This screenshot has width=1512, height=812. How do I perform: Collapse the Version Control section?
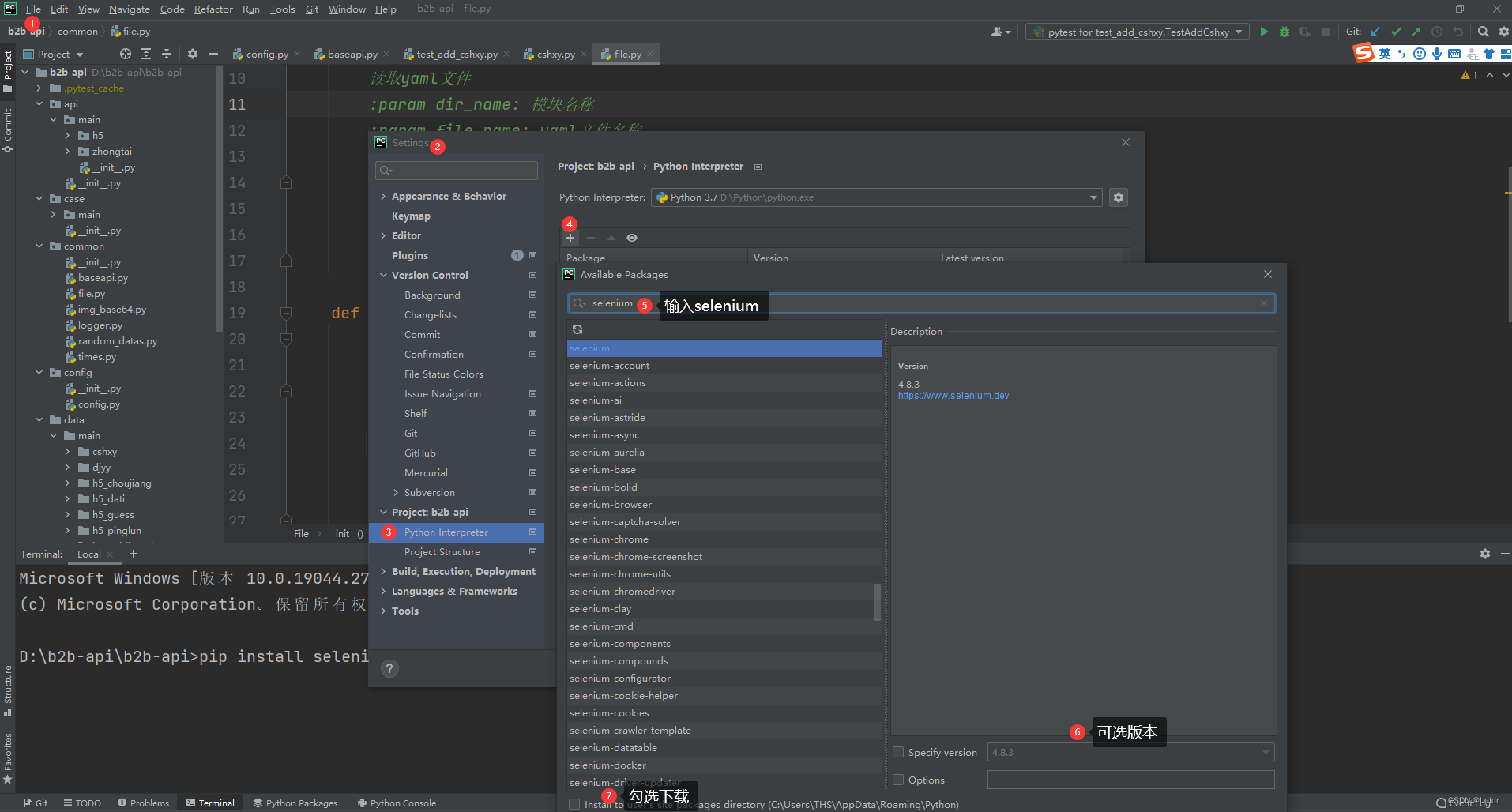[x=383, y=275]
